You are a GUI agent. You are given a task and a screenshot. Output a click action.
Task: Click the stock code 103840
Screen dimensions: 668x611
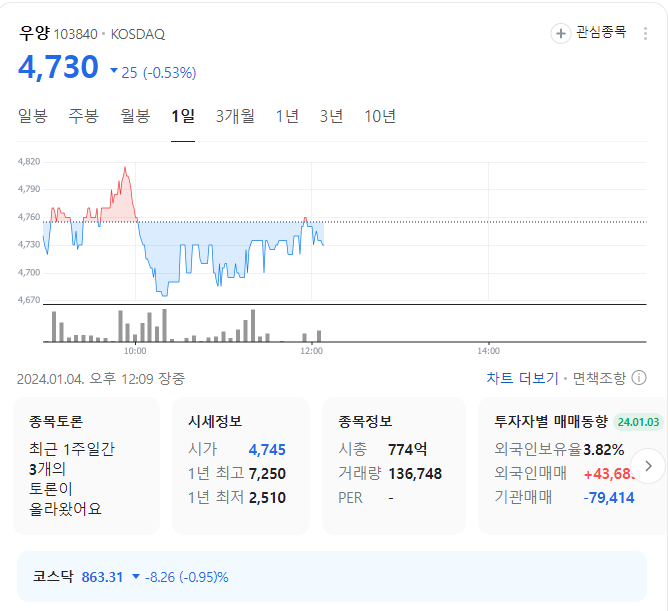click(x=76, y=34)
